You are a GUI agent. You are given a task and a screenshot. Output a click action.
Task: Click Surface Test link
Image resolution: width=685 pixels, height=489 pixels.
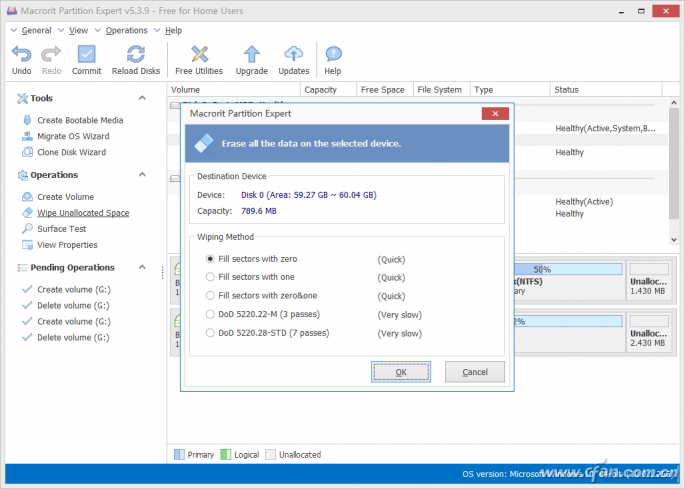62,229
